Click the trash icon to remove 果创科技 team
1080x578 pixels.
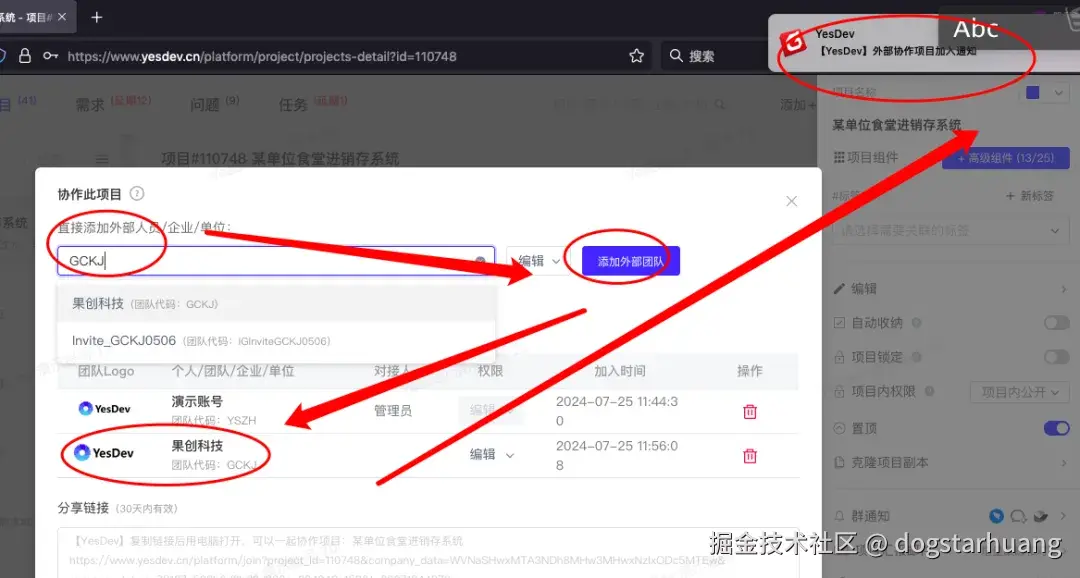[748, 456]
